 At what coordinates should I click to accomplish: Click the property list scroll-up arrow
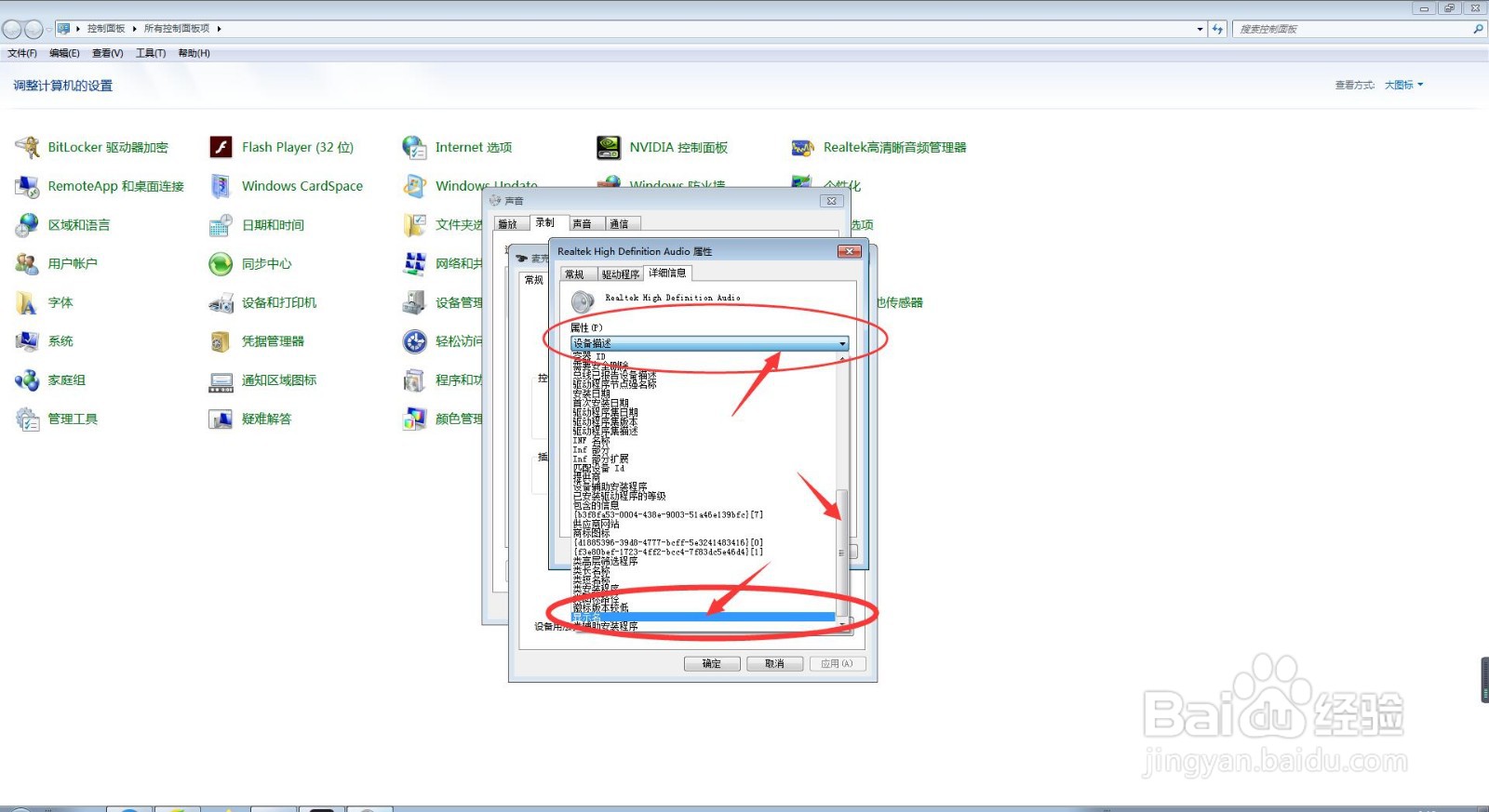click(x=842, y=357)
